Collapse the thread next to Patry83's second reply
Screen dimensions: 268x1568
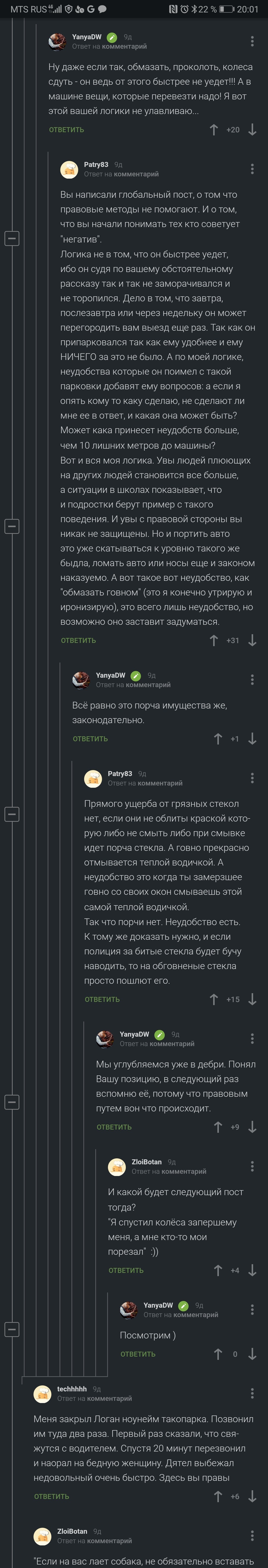tap(12, 814)
